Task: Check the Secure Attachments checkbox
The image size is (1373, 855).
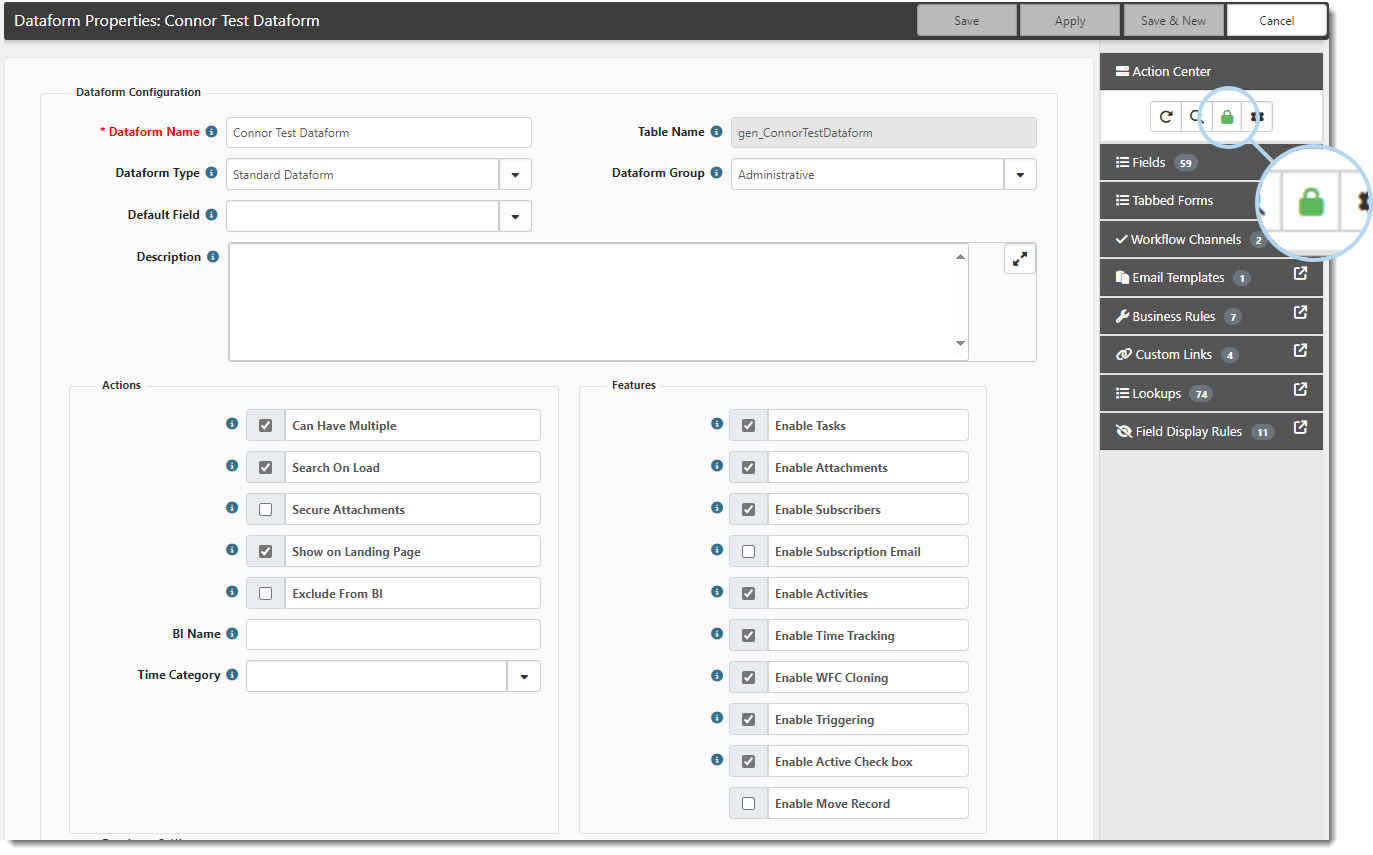Action: pos(265,510)
